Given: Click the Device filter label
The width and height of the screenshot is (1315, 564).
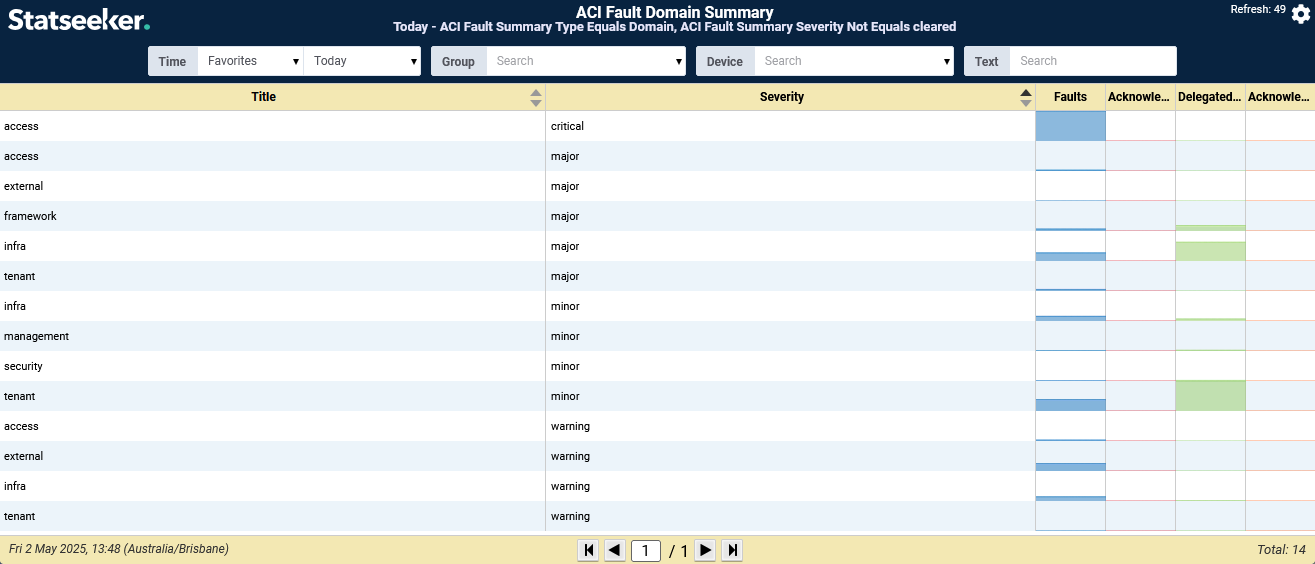Looking at the screenshot, I should click(725, 61).
